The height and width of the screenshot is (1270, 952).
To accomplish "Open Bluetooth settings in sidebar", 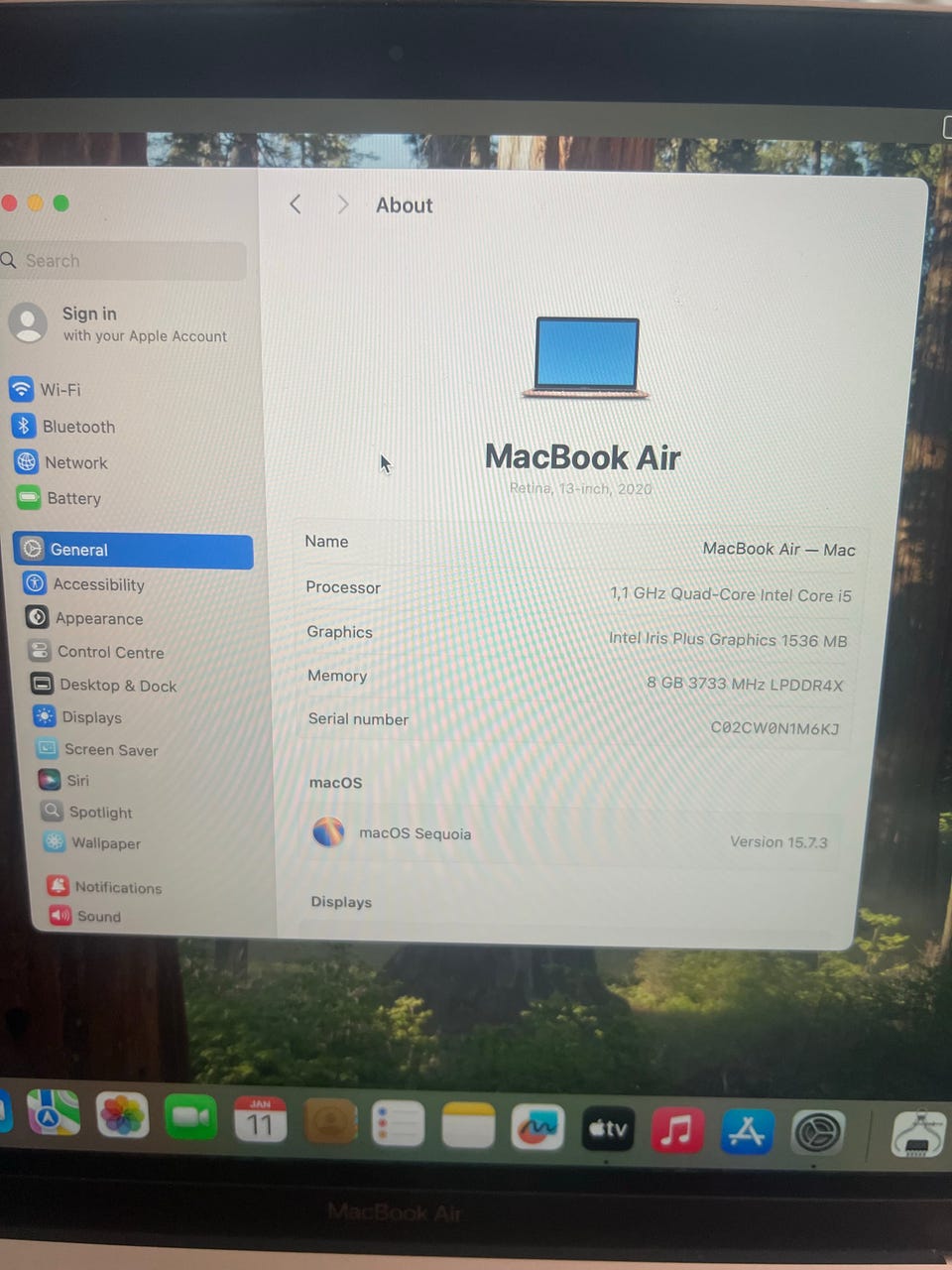I will tap(63, 426).
